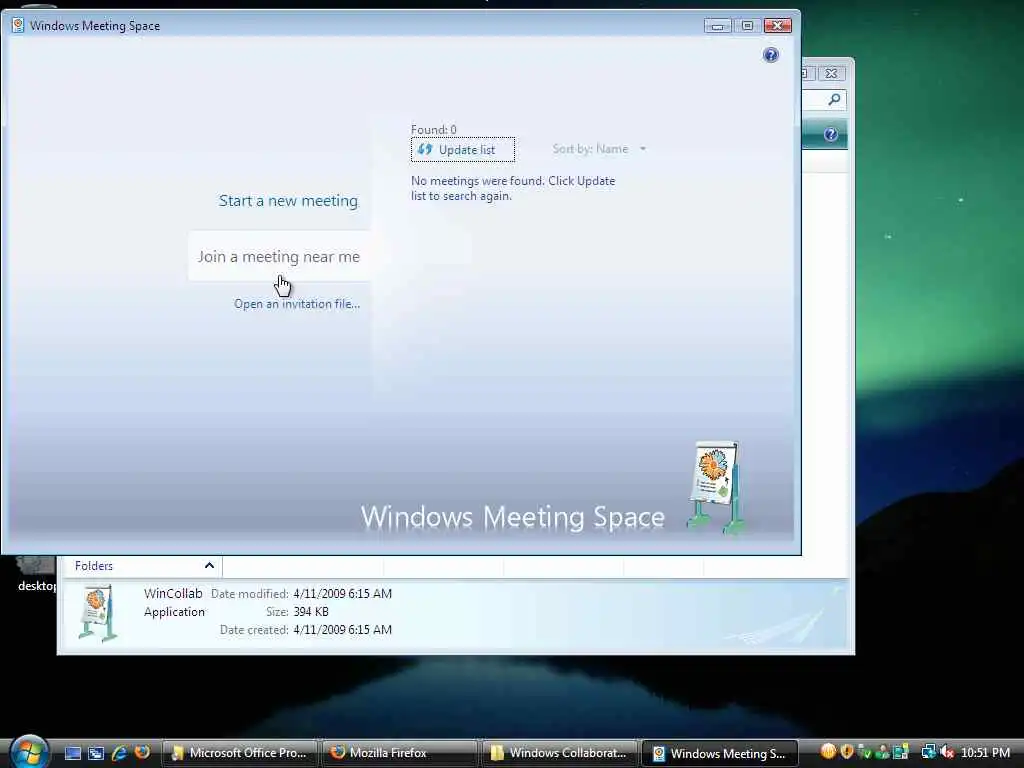Click Switch between windows Quick Launch icon
1024x768 pixels.
pyautogui.click(x=96, y=753)
